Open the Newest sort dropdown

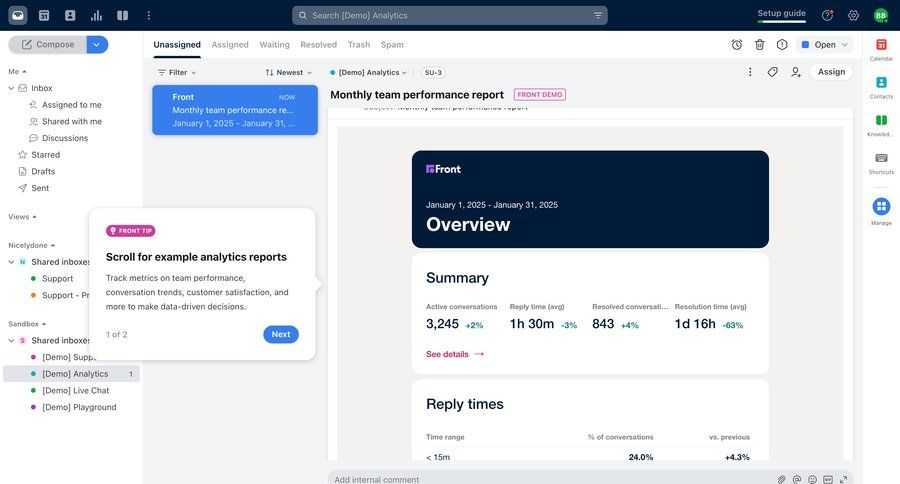[x=289, y=72]
